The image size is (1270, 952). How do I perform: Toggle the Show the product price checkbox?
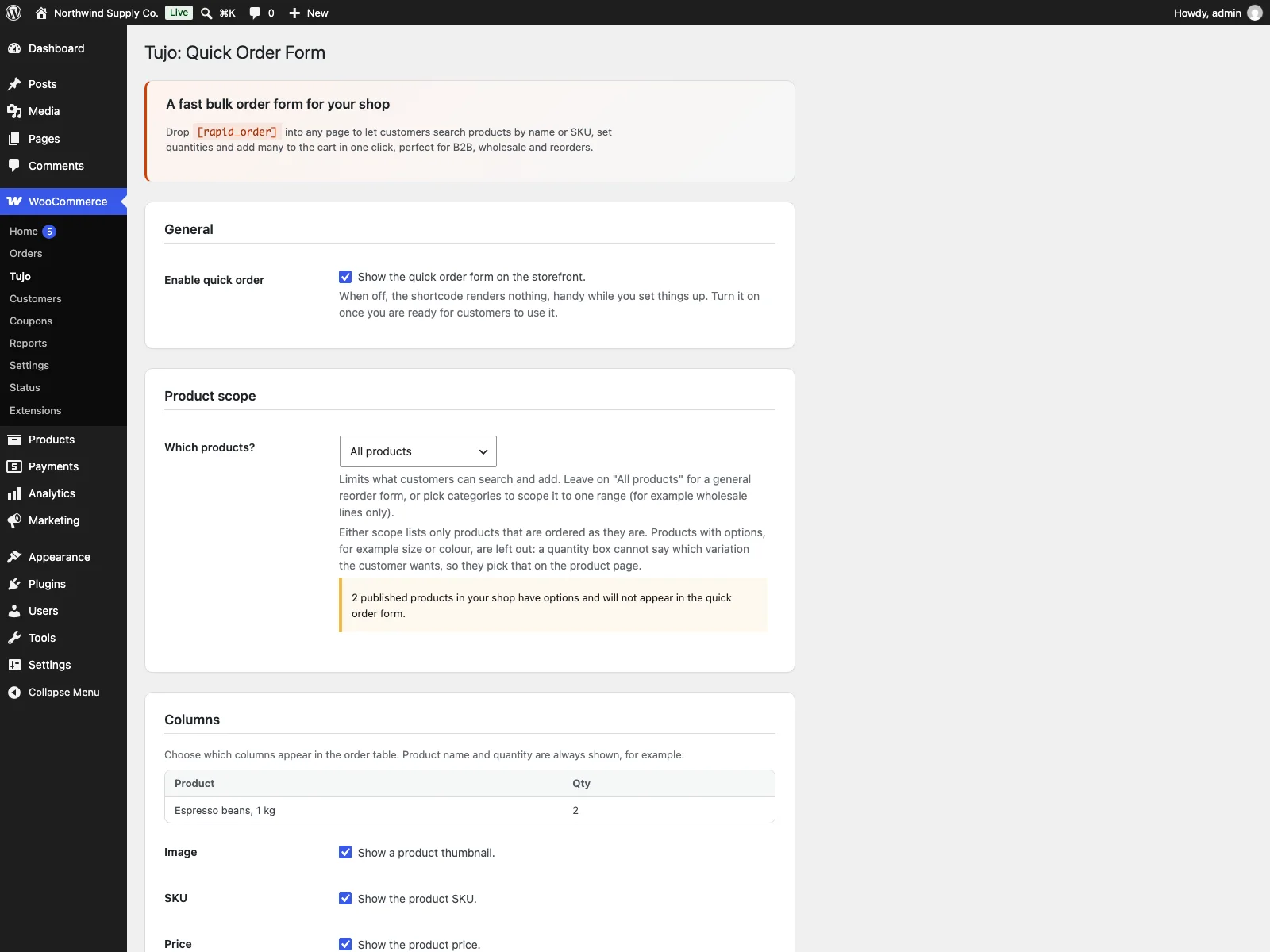pyautogui.click(x=345, y=944)
